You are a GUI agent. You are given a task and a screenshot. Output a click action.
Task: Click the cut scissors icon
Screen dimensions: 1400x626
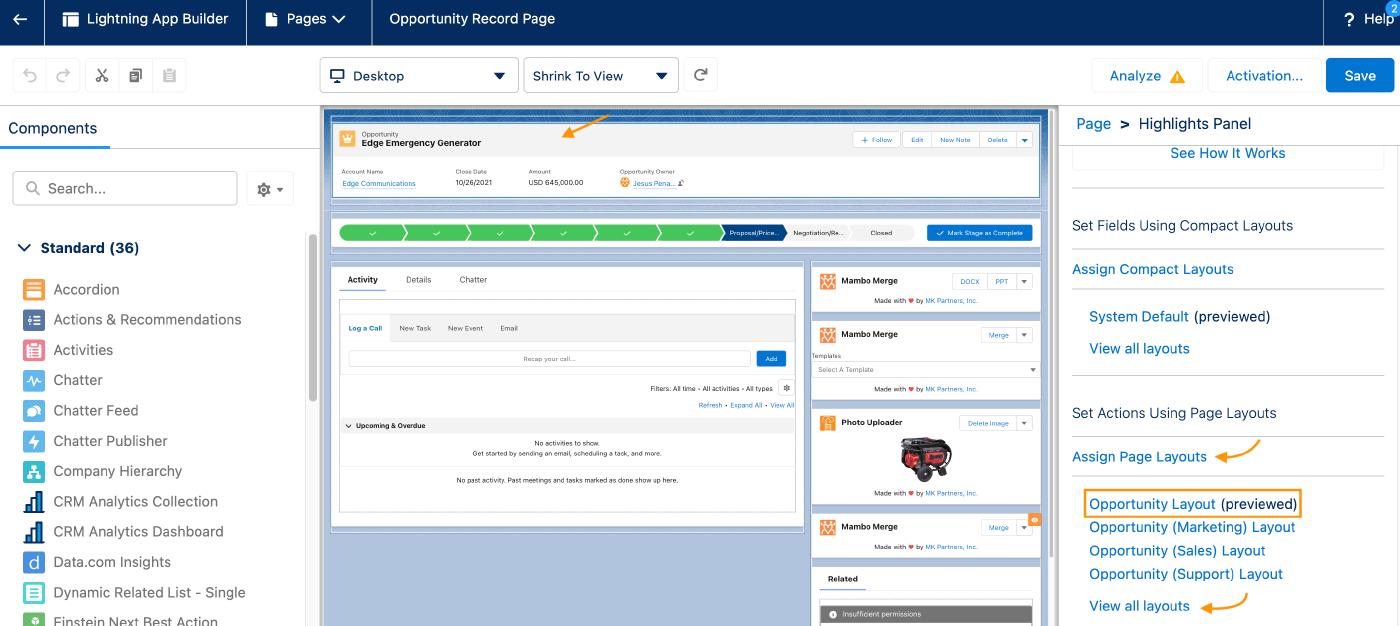pyautogui.click(x=102, y=76)
